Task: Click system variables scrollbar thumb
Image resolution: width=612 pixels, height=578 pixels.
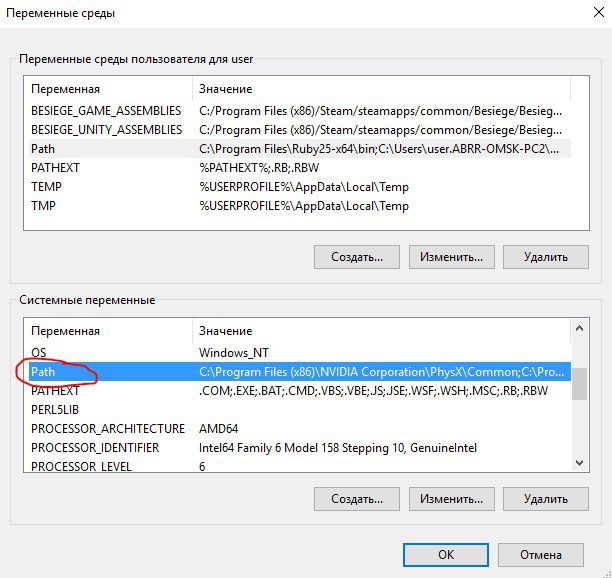Action: coord(580,384)
